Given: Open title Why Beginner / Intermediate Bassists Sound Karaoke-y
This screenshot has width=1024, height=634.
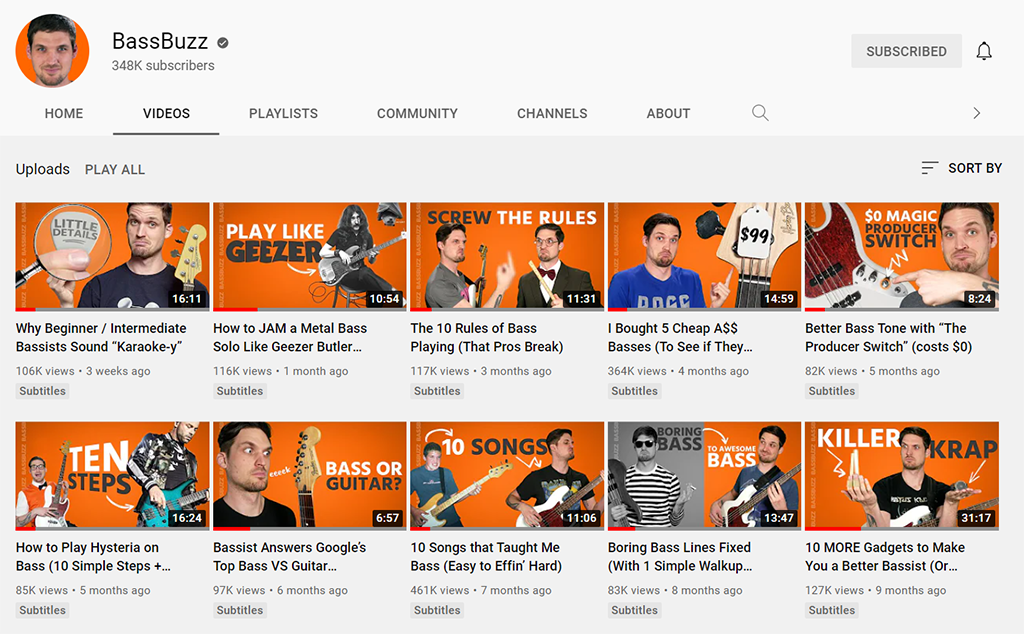Looking at the screenshot, I should (101, 338).
